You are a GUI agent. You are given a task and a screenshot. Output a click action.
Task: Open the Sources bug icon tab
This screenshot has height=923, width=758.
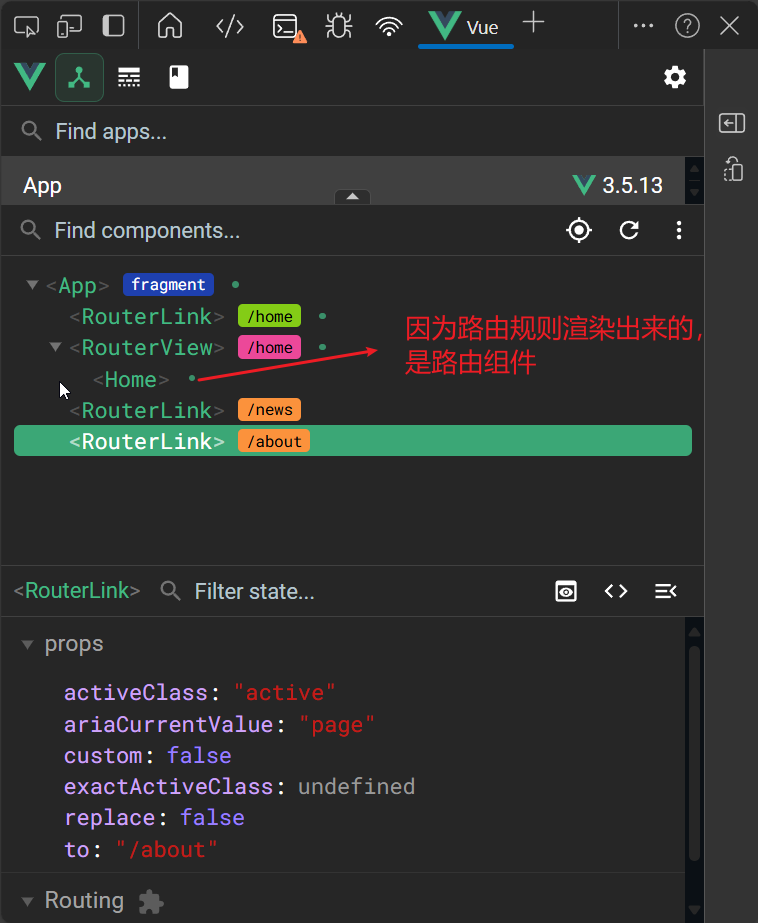339,26
